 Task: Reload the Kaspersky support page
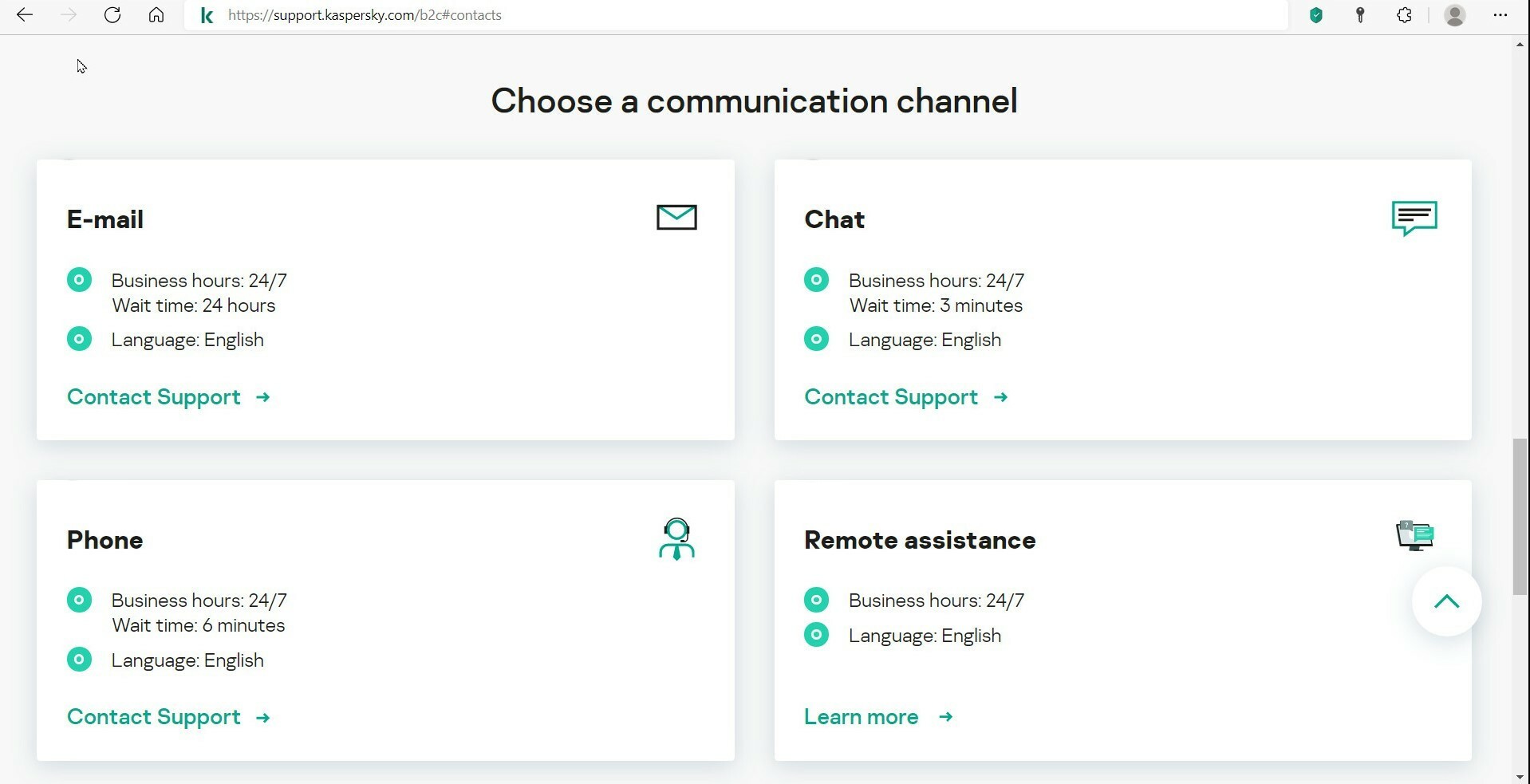point(112,15)
